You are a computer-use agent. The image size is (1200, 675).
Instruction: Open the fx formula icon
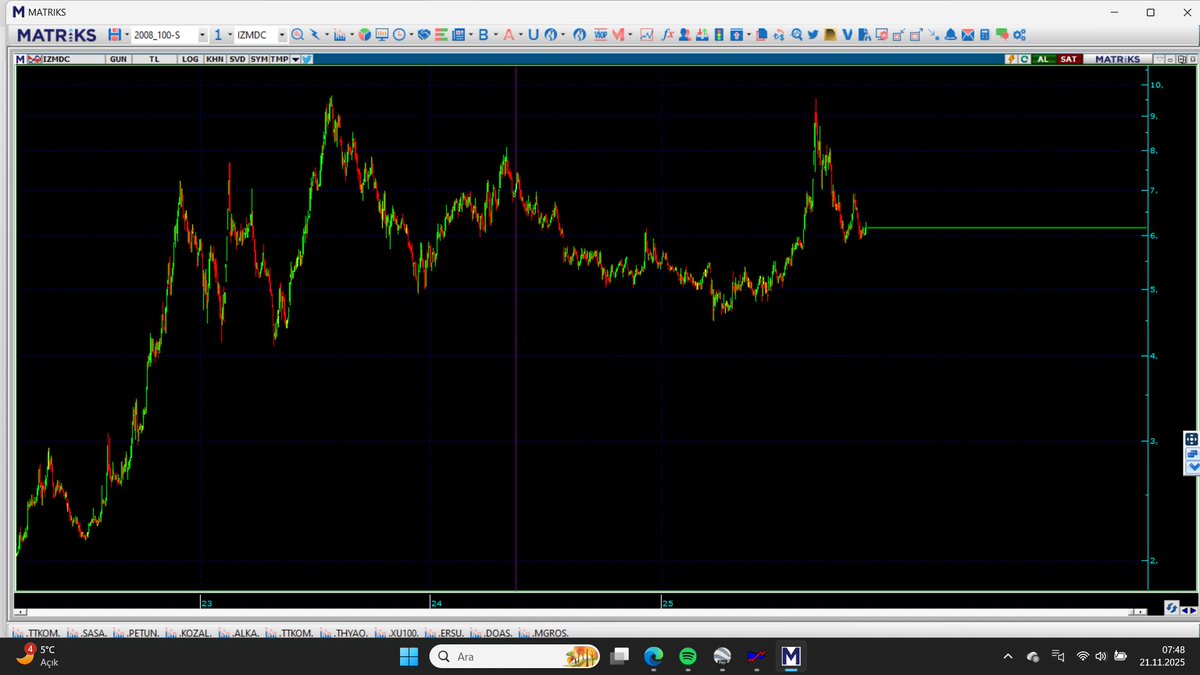(x=667, y=35)
